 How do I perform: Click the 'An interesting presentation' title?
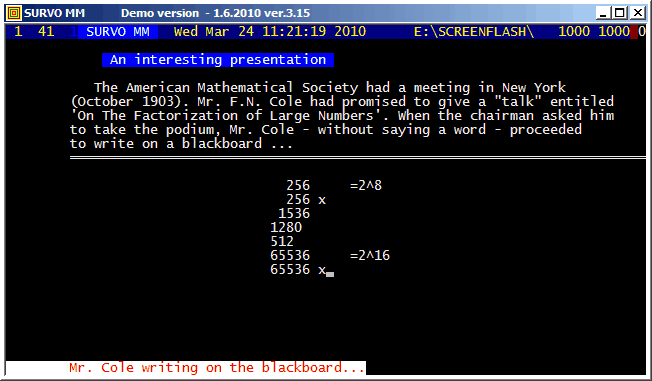click(x=218, y=59)
